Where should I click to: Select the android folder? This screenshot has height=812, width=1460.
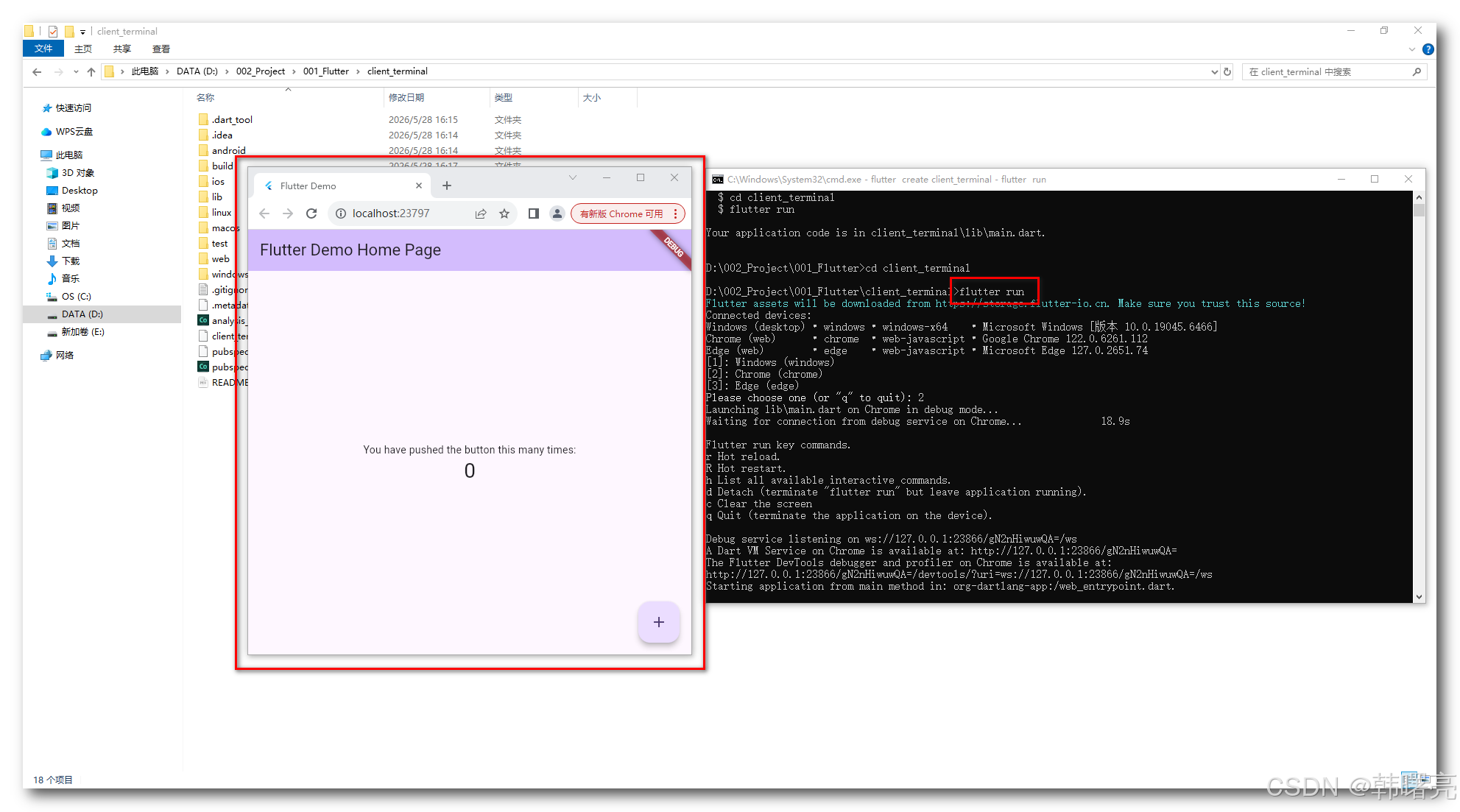[228, 151]
